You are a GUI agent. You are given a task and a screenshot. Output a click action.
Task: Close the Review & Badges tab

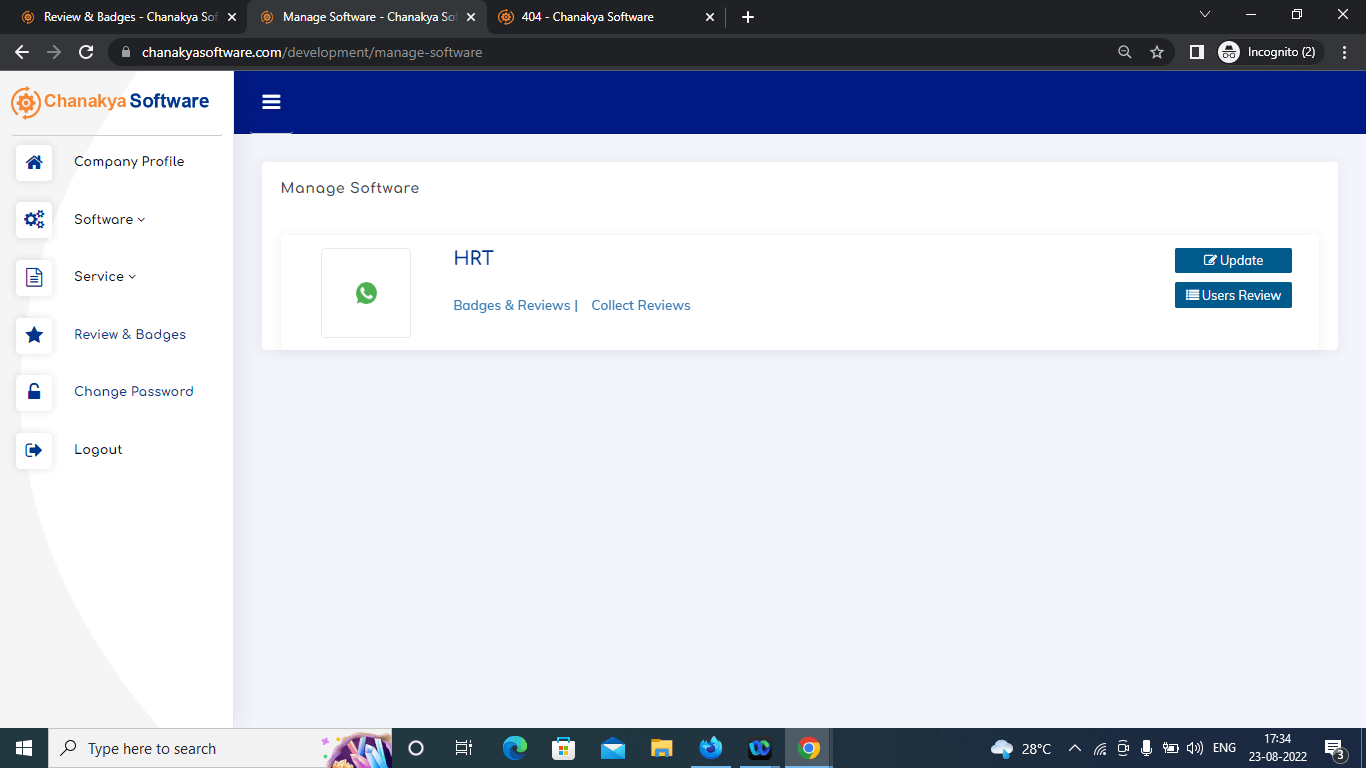pyautogui.click(x=232, y=17)
